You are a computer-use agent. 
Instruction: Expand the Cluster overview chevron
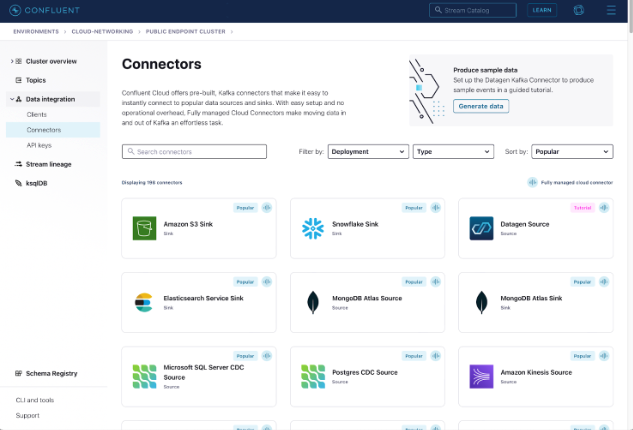[x=12, y=61]
